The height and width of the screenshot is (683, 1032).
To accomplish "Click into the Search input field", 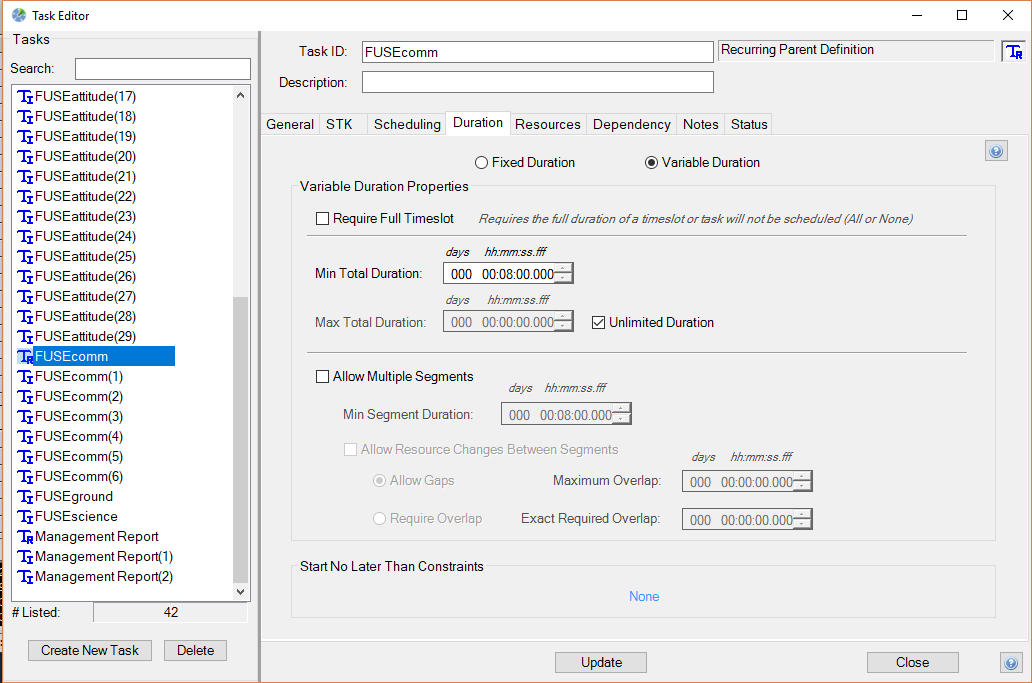I will coord(162,69).
